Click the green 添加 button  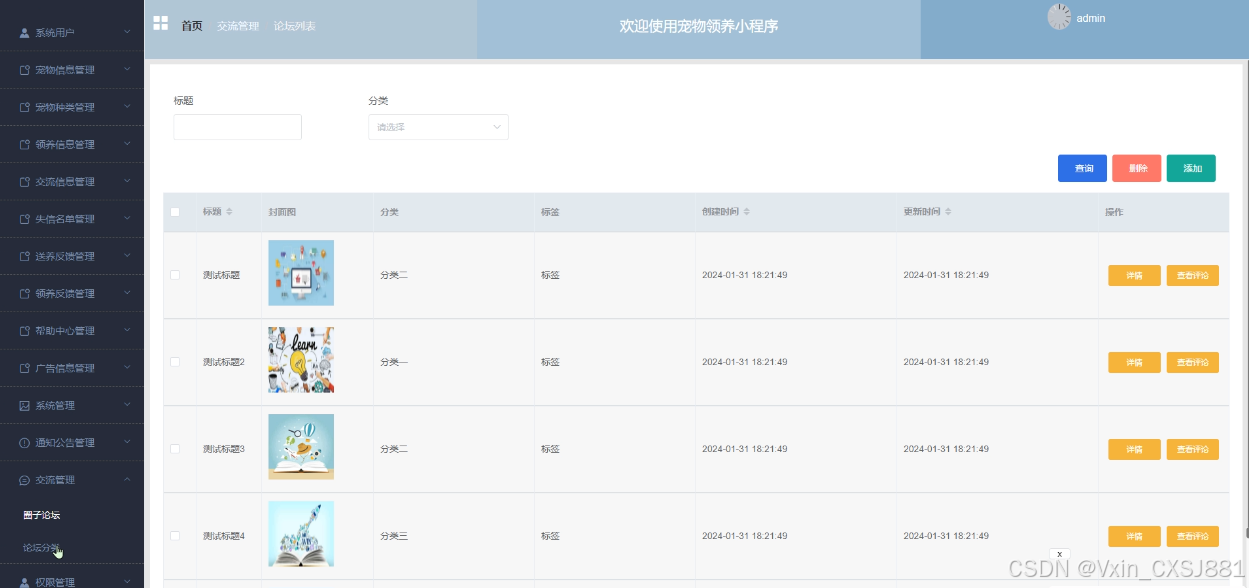click(1191, 168)
